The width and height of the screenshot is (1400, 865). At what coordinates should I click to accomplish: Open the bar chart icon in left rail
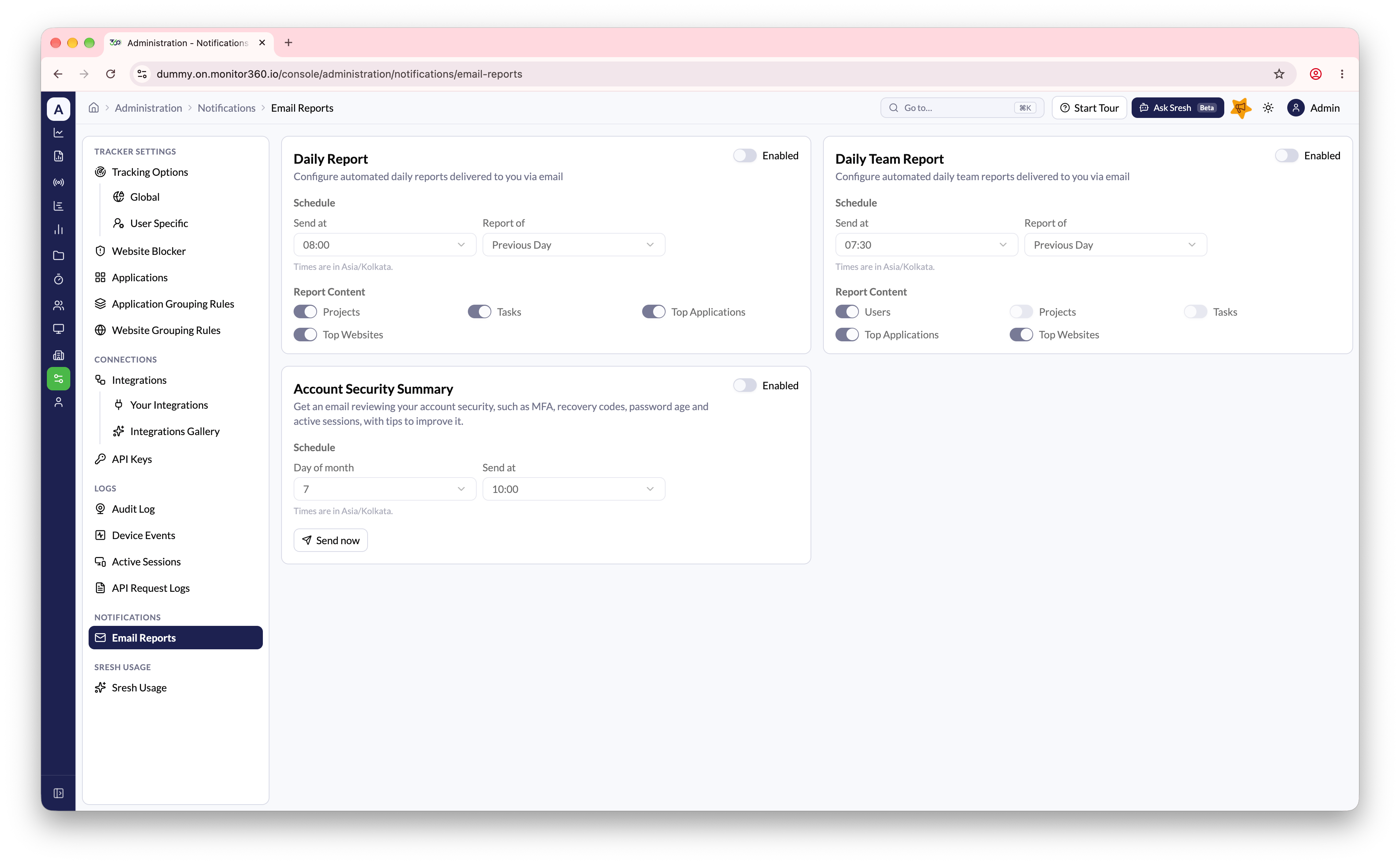point(58,230)
